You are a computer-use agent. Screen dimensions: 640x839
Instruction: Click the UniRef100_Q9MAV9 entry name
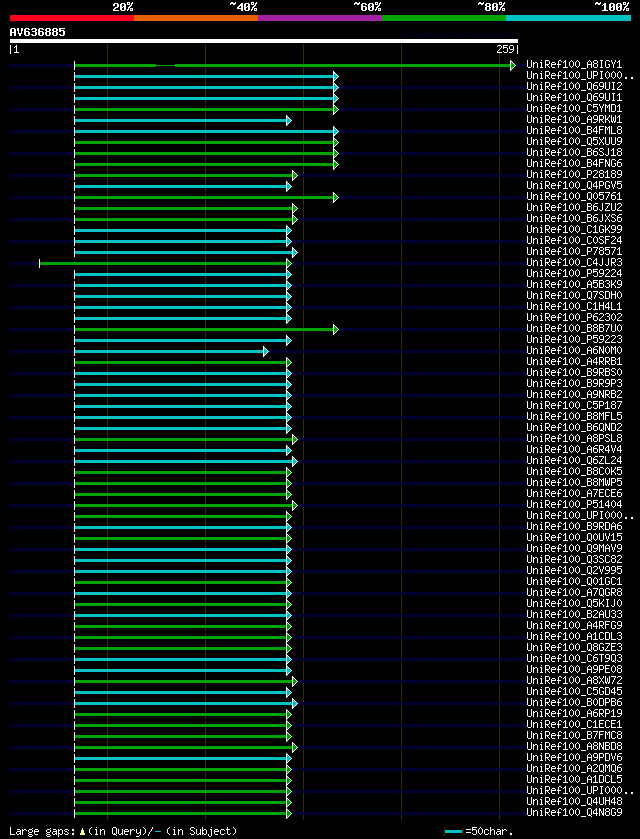pos(574,548)
